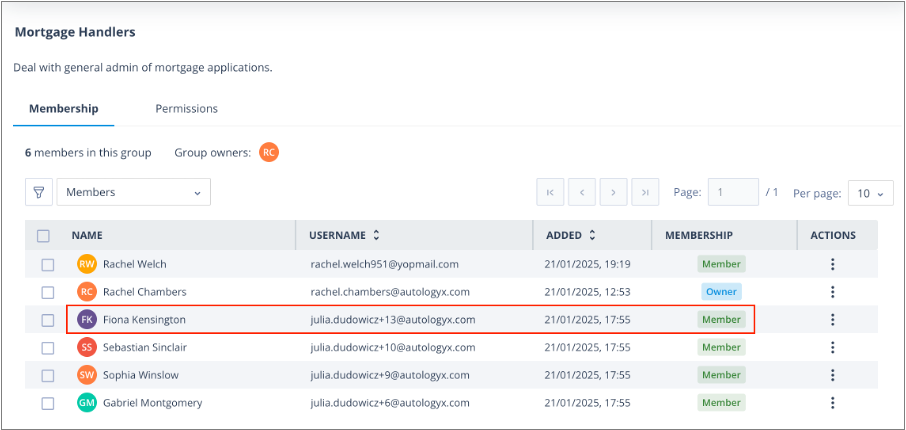The image size is (906, 430).
Task: Go to first page arrow button
Action: (x=550, y=192)
